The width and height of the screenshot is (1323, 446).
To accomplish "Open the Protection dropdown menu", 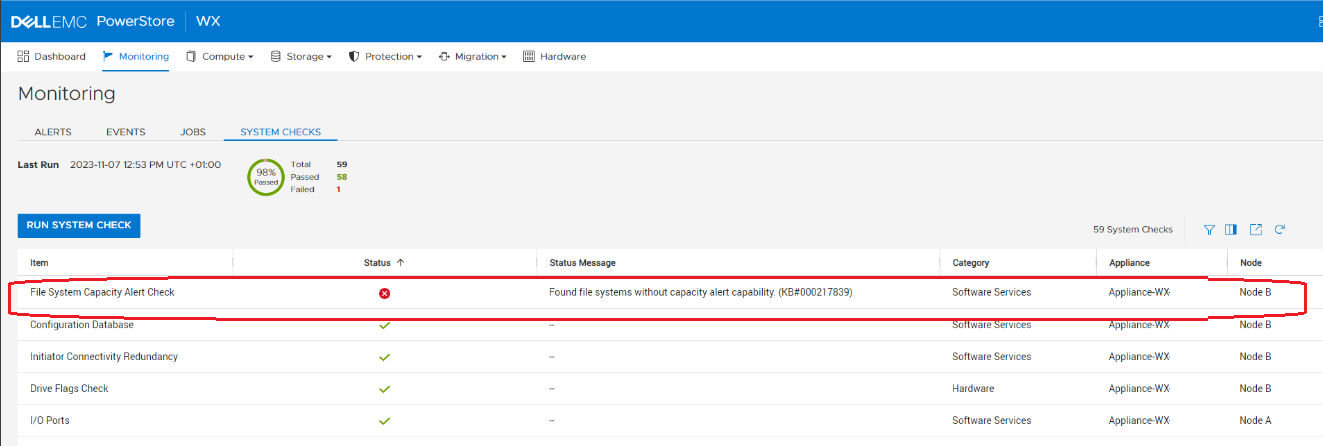I will 385,57.
